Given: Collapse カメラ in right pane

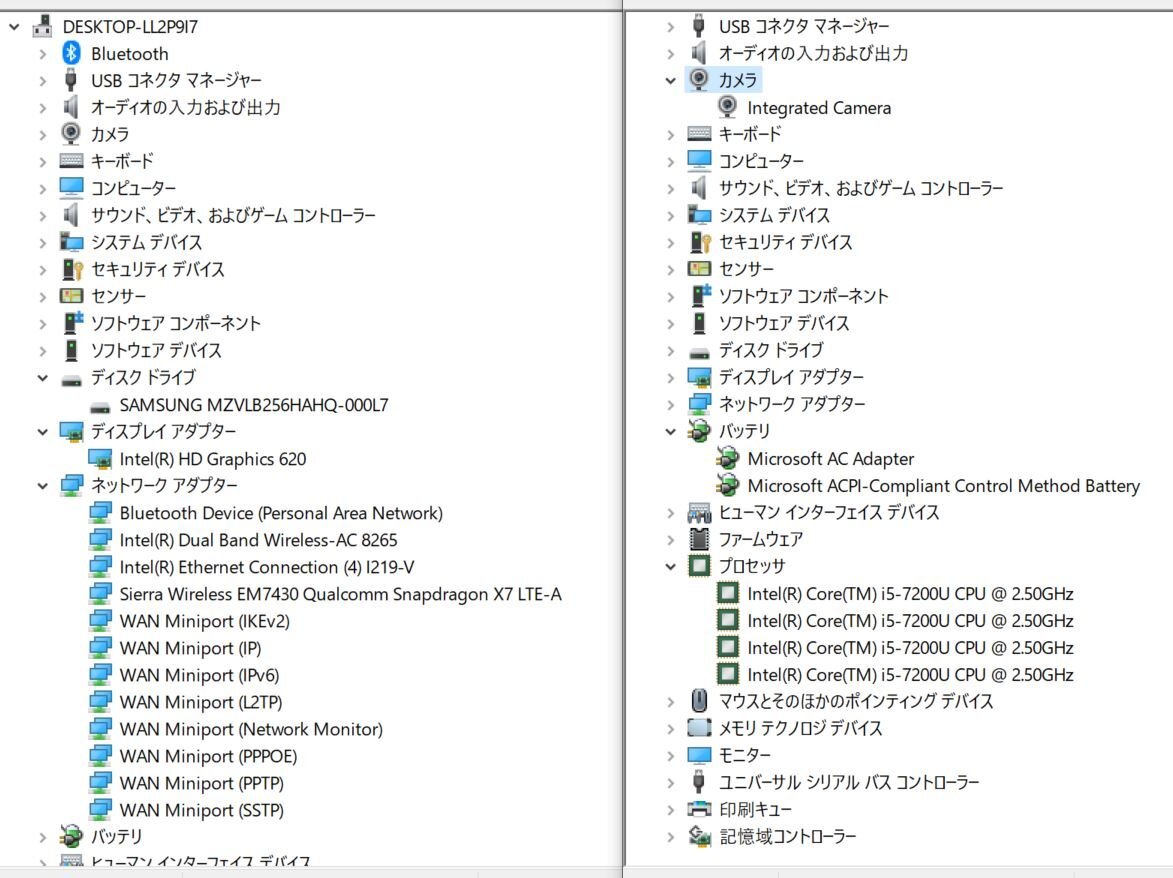Looking at the screenshot, I should [670, 80].
